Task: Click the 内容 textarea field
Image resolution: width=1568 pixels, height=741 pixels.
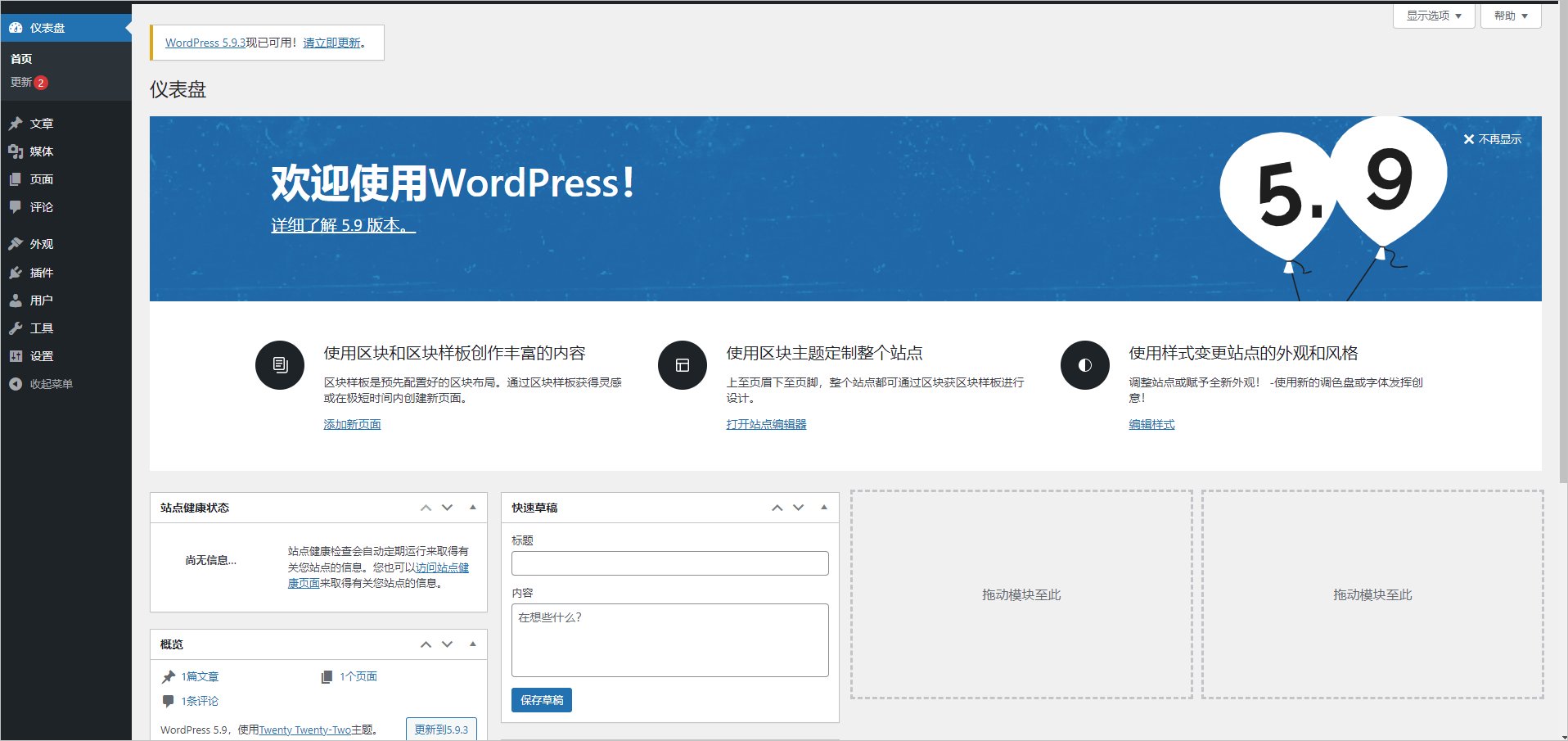Action: 670,640
